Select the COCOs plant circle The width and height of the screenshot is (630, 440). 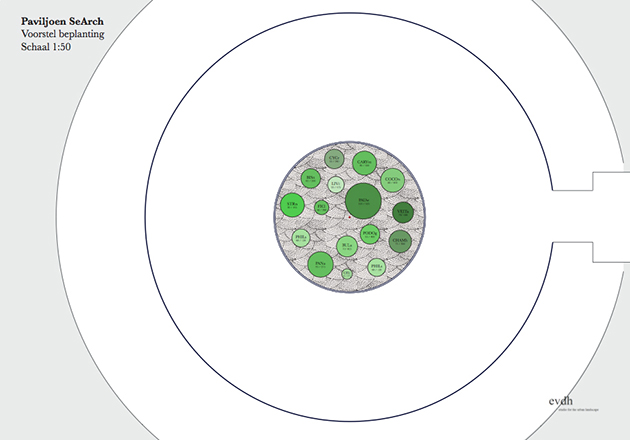coord(392,181)
